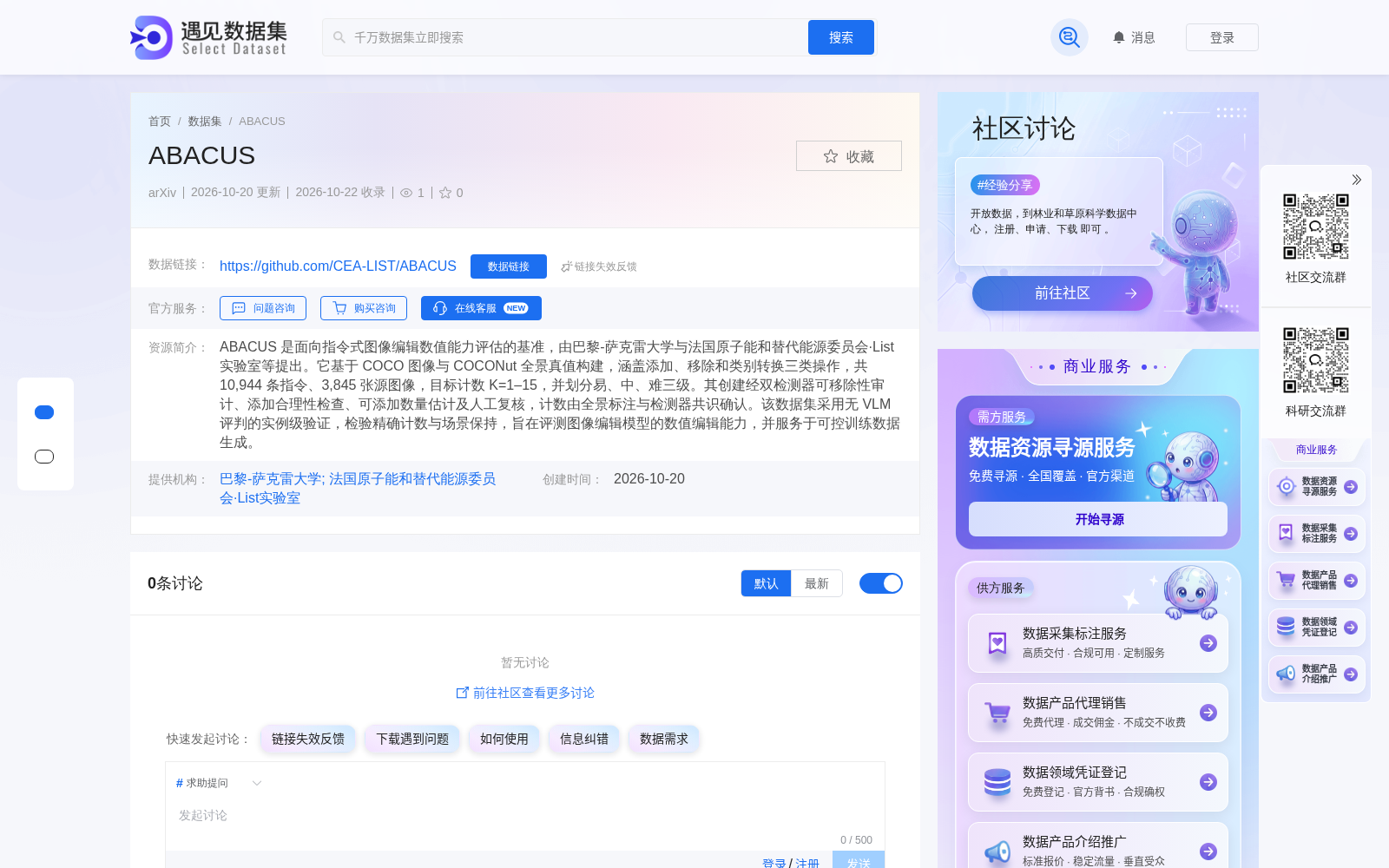Click arrow on 数据产品代理销售 card
Image resolution: width=1389 pixels, height=868 pixels.
[1208, 713]
